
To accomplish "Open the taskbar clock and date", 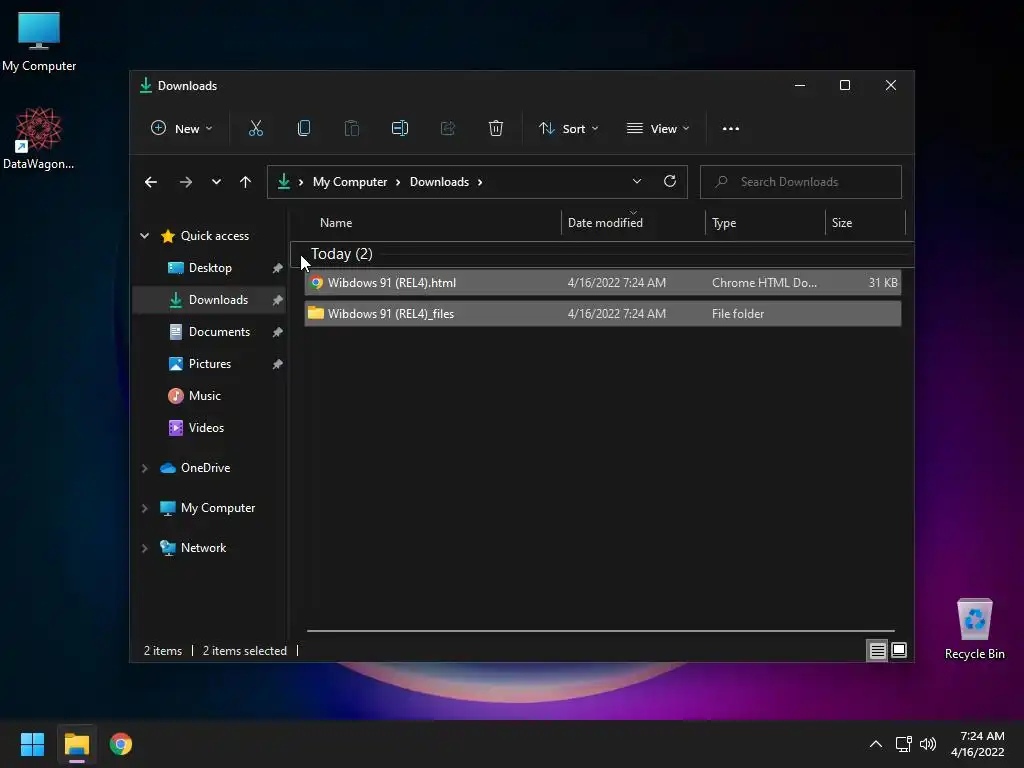I will (x=978, y=744).
